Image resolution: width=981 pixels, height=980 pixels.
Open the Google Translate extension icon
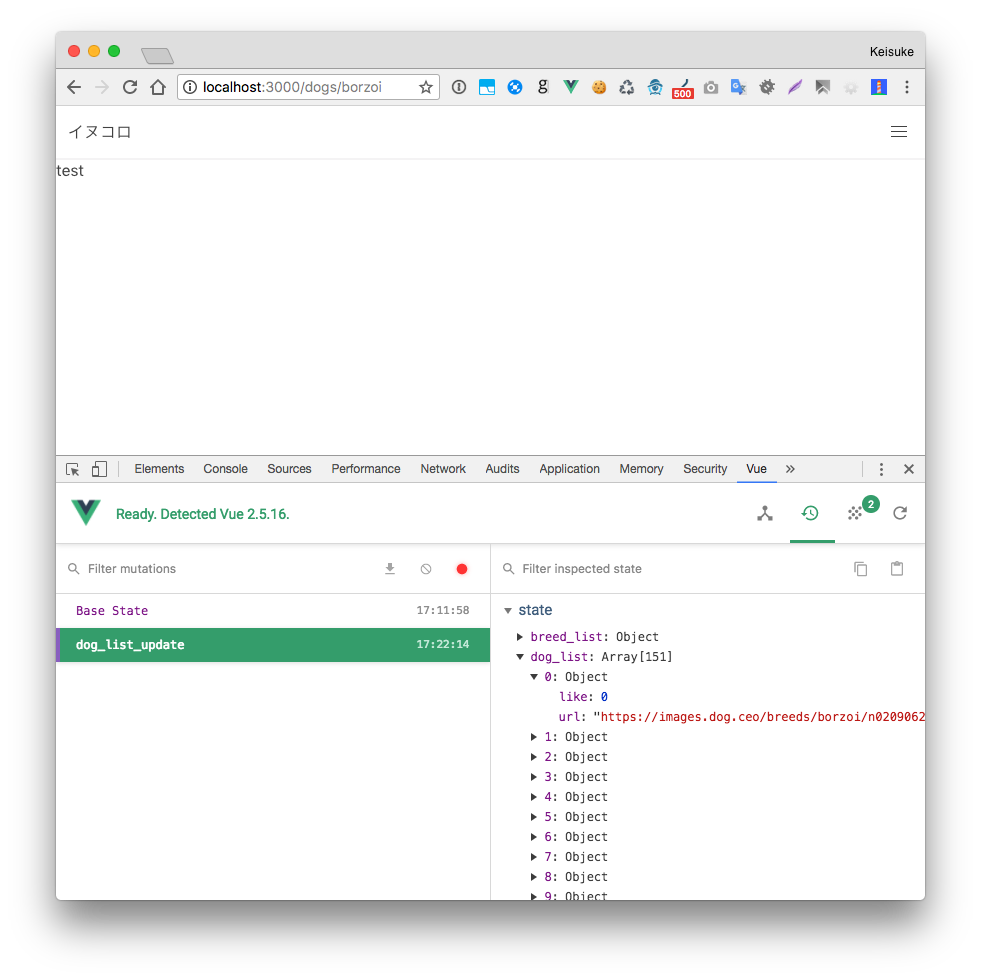tap(738, 87)
